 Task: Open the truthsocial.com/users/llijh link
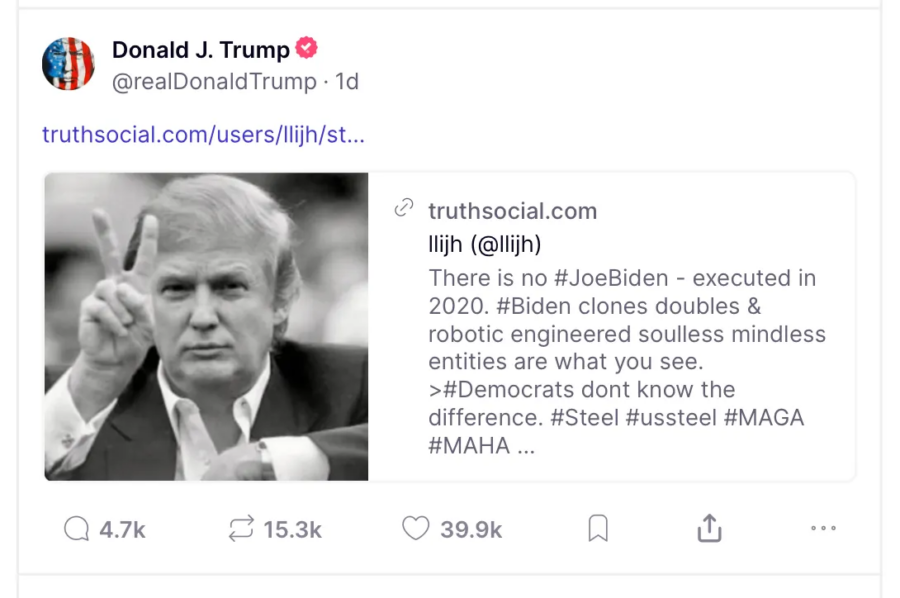point(203,134)
